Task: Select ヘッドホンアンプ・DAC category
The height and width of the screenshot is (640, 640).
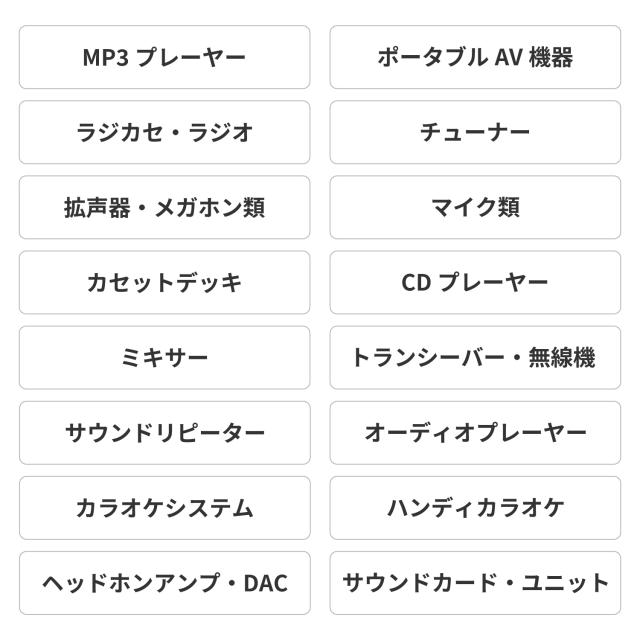Action: [x=164, y=582]
